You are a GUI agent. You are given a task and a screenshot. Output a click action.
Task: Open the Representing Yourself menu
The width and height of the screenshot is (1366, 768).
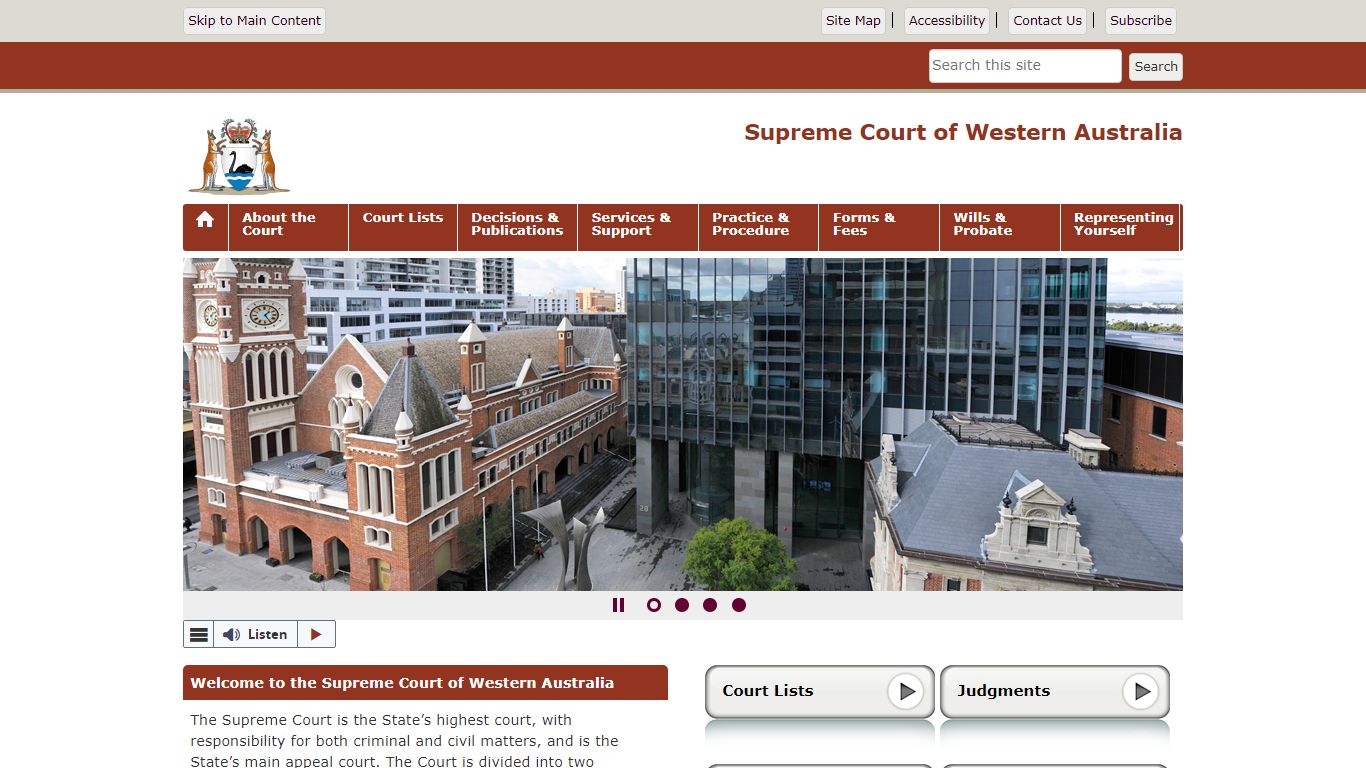(1120, 227)
